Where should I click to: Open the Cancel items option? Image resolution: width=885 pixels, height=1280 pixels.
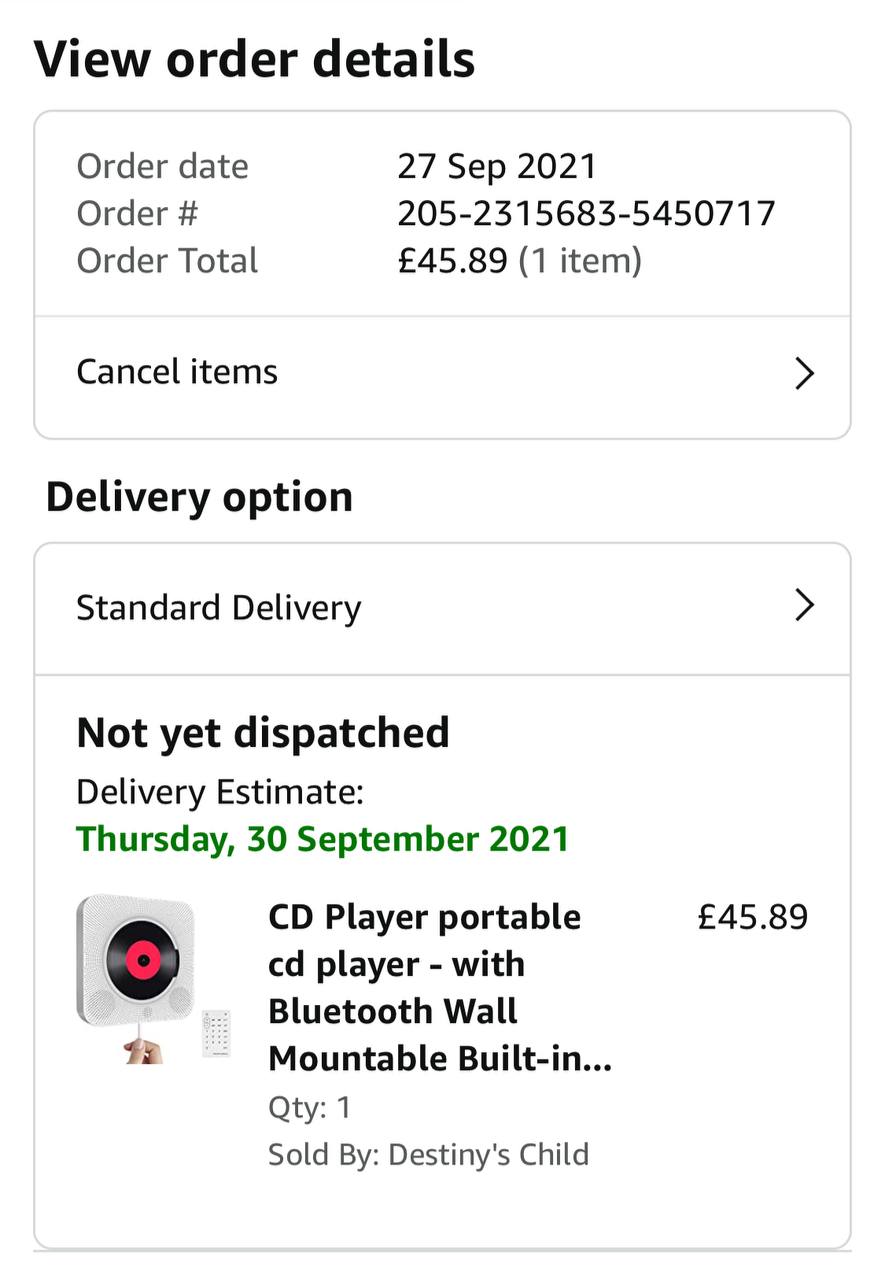[177, 372]
